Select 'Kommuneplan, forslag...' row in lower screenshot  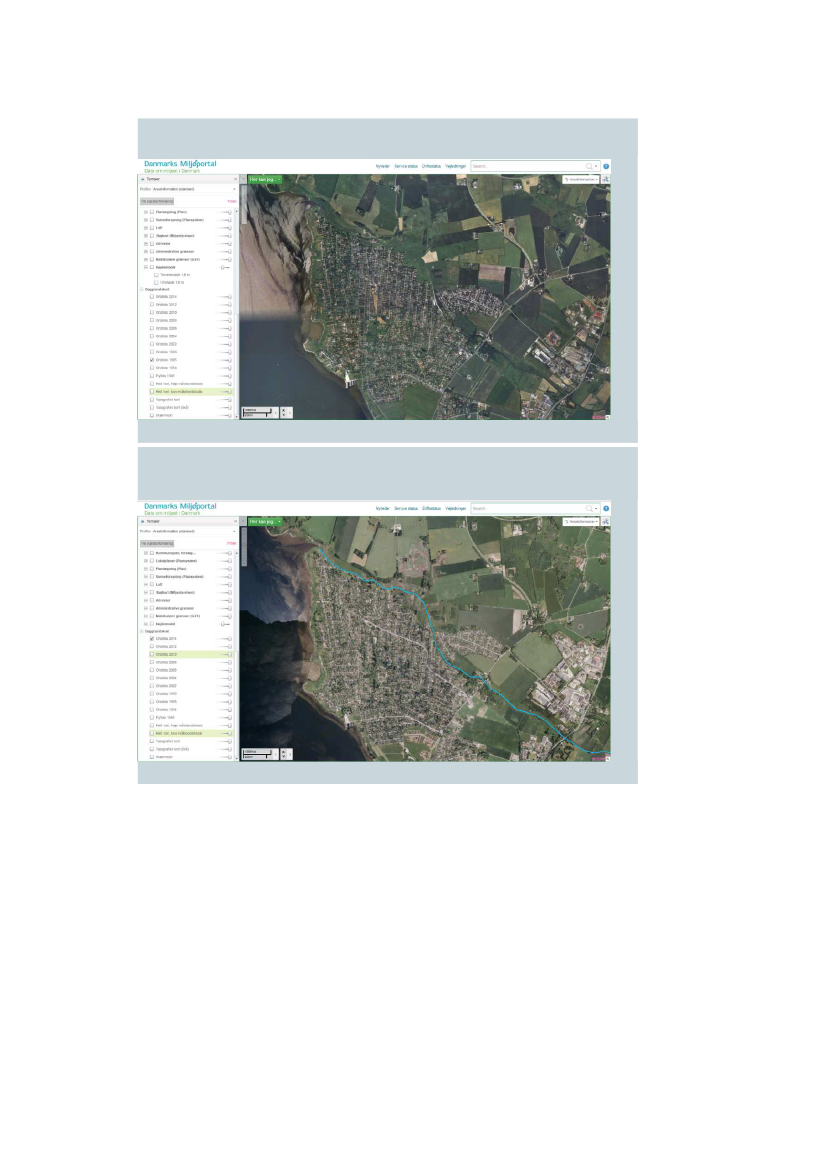pyautogui.click(x=186, y=553)
